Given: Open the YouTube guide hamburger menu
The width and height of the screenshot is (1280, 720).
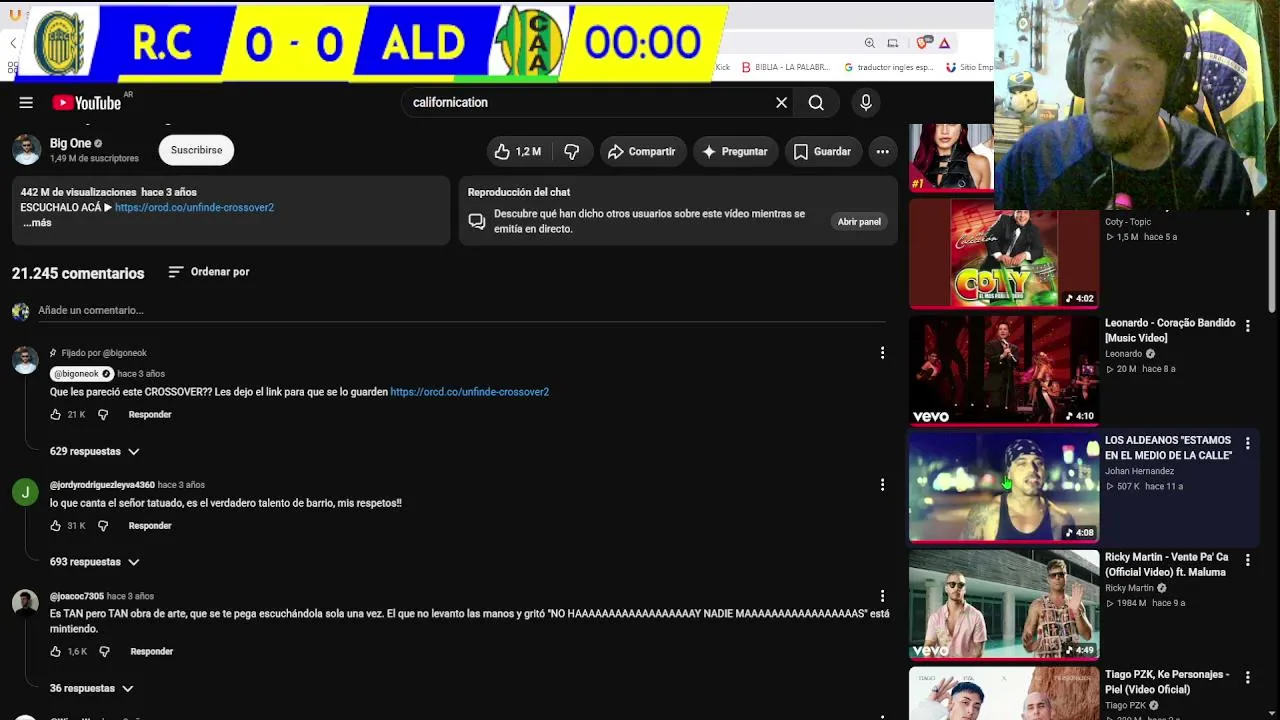Looking at the screenshot, I should [26, 102].
